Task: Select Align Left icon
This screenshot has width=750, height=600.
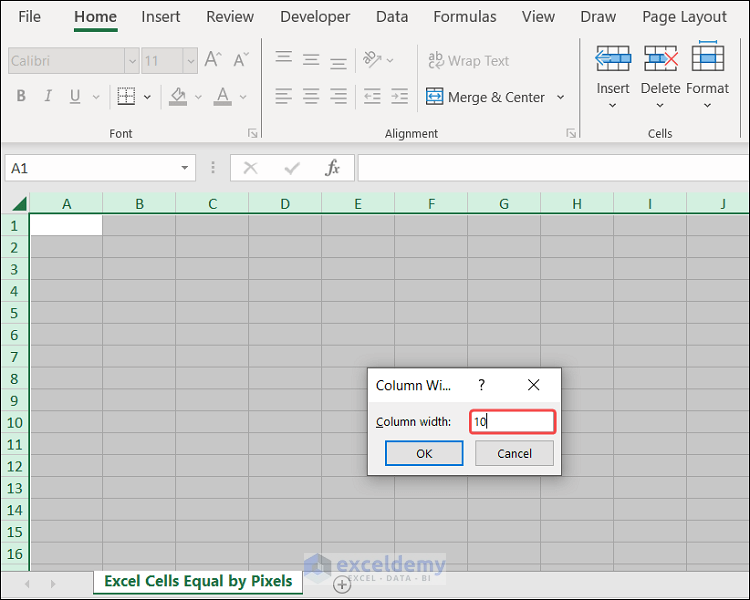Action: tap(284, 96)
